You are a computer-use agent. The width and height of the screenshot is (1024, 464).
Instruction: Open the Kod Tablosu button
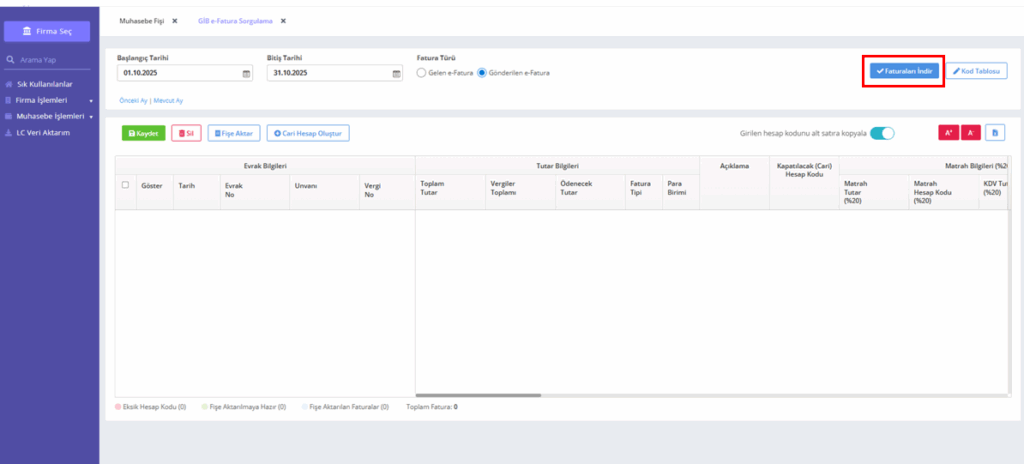point(976,71)
